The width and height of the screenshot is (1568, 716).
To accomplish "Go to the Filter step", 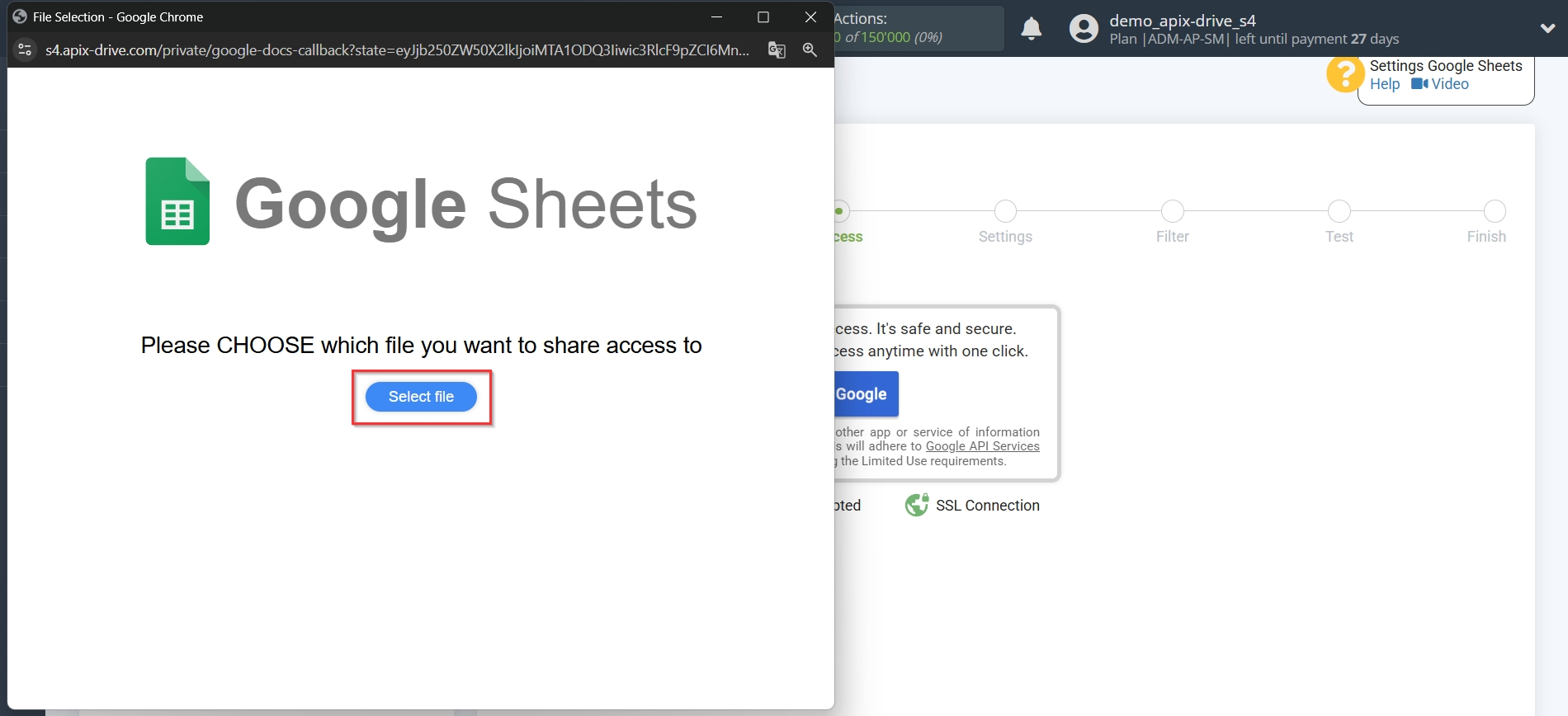I will pos(1172,223).
